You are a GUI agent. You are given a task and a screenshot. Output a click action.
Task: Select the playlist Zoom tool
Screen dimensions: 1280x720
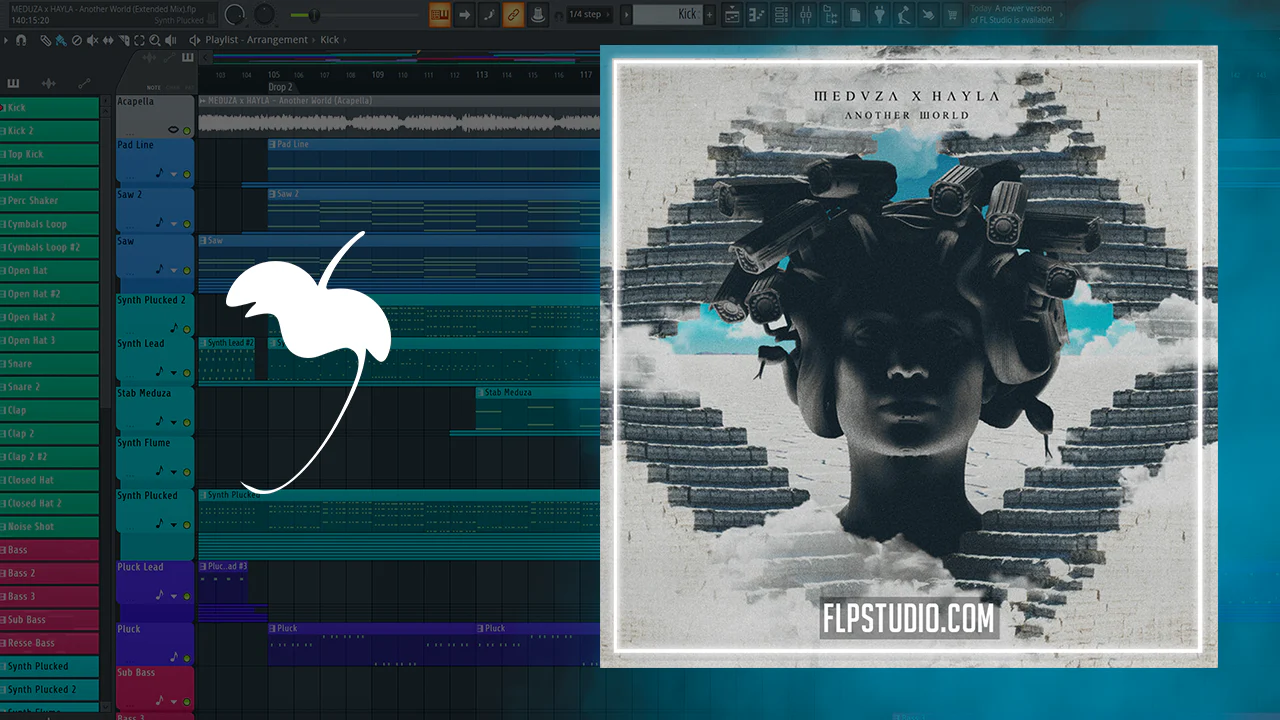coord(155,40)
